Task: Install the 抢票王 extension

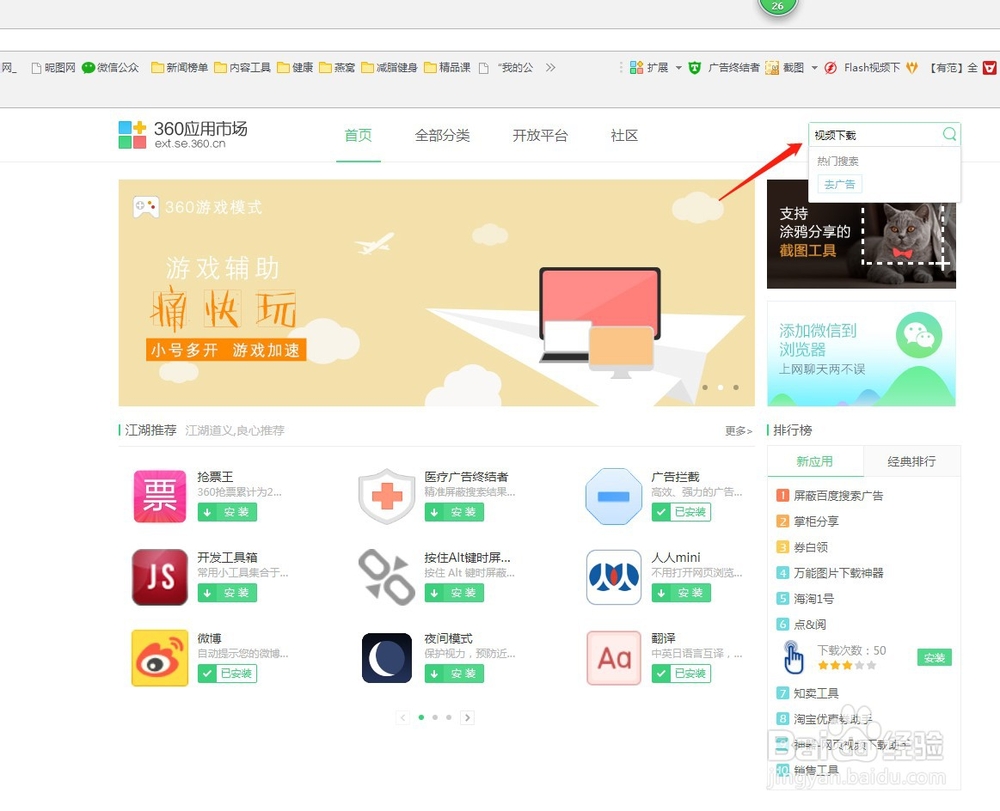Action: coord(227,512)
